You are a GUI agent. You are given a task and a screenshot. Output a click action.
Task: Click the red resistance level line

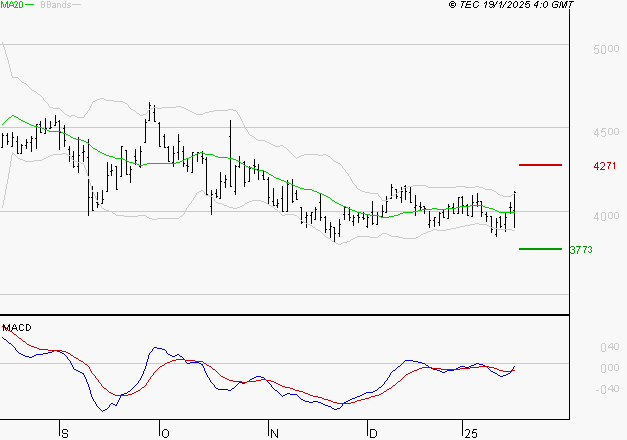pos(540,165)
